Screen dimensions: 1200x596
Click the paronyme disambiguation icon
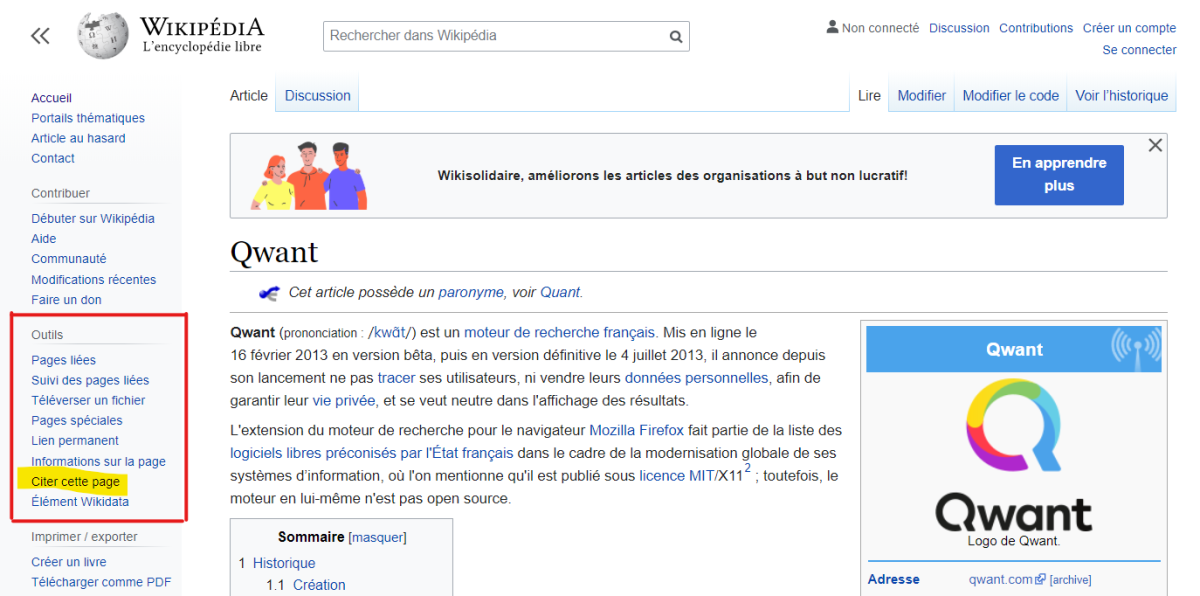(x=269, y=292)
